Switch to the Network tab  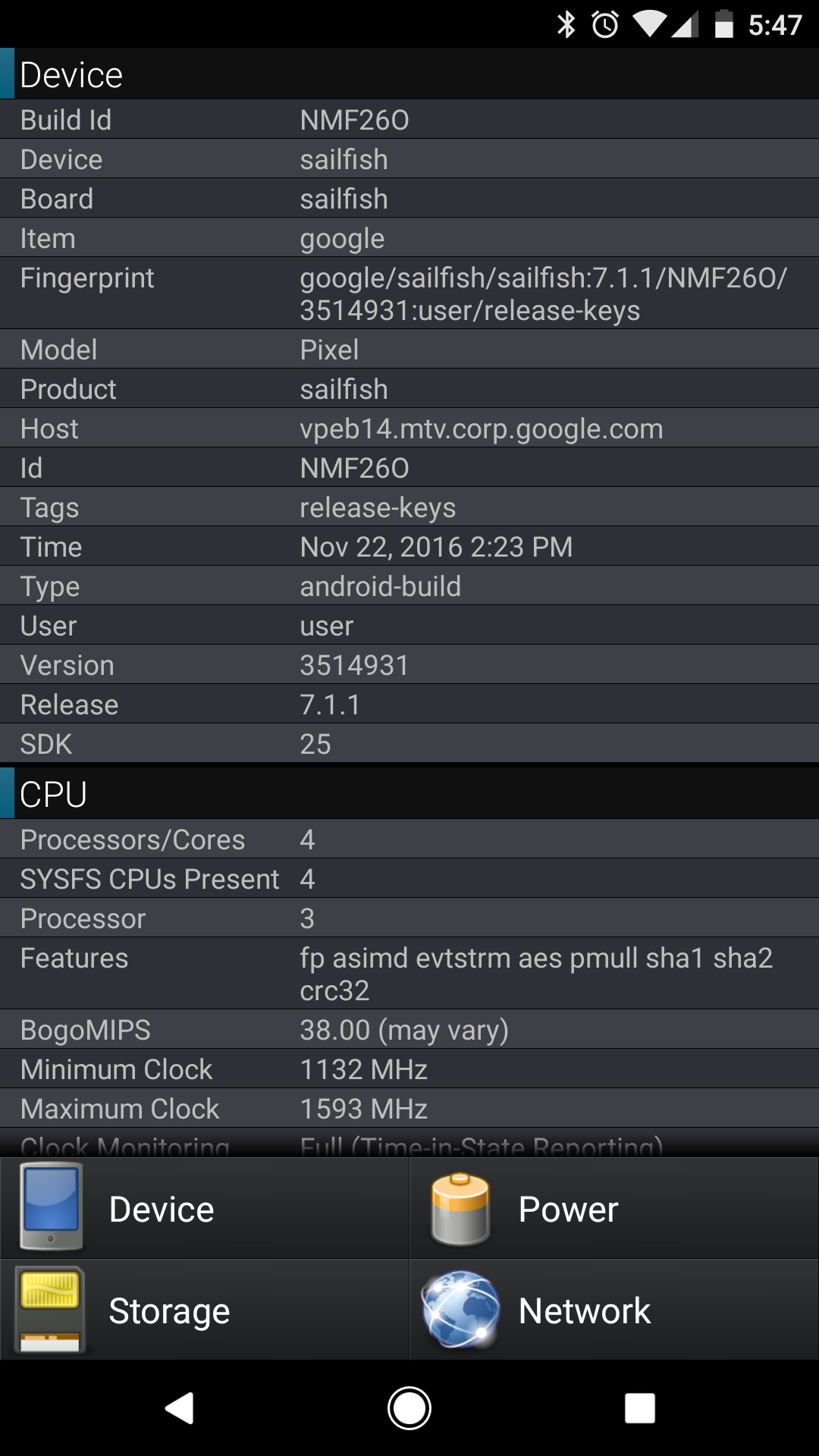point(614,1310)
